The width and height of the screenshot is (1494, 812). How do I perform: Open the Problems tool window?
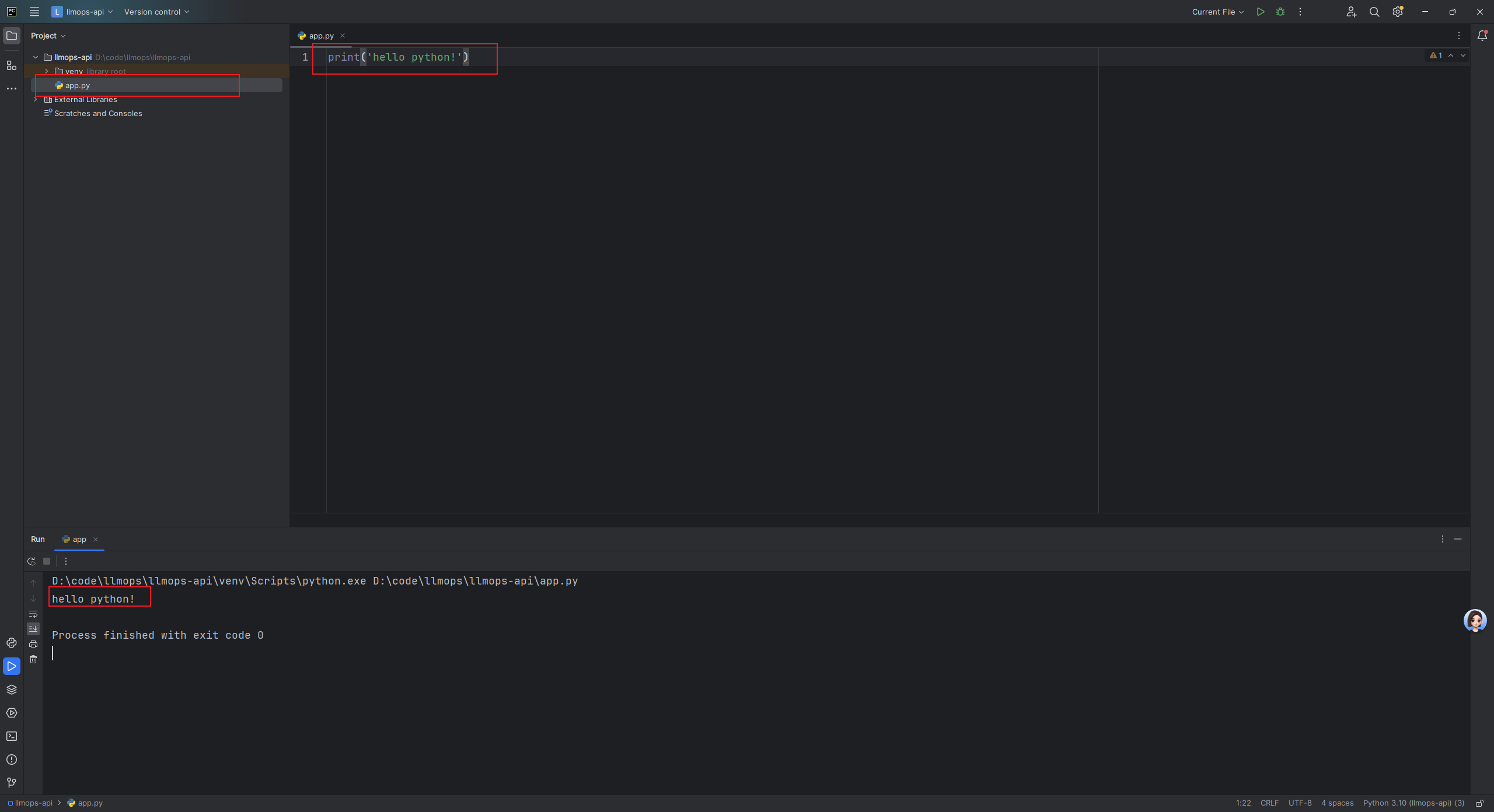coord(12,759)
